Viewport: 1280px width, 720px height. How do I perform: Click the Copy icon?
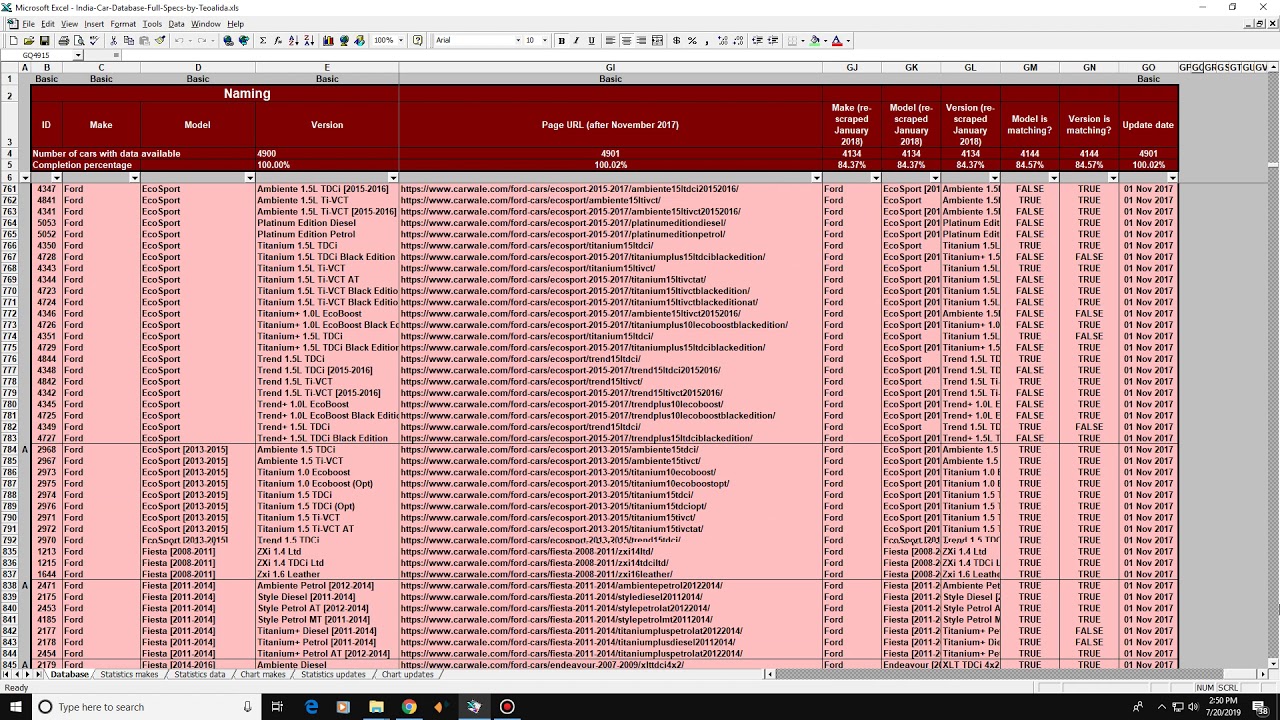pyautogui.click(x=129, y=40)
